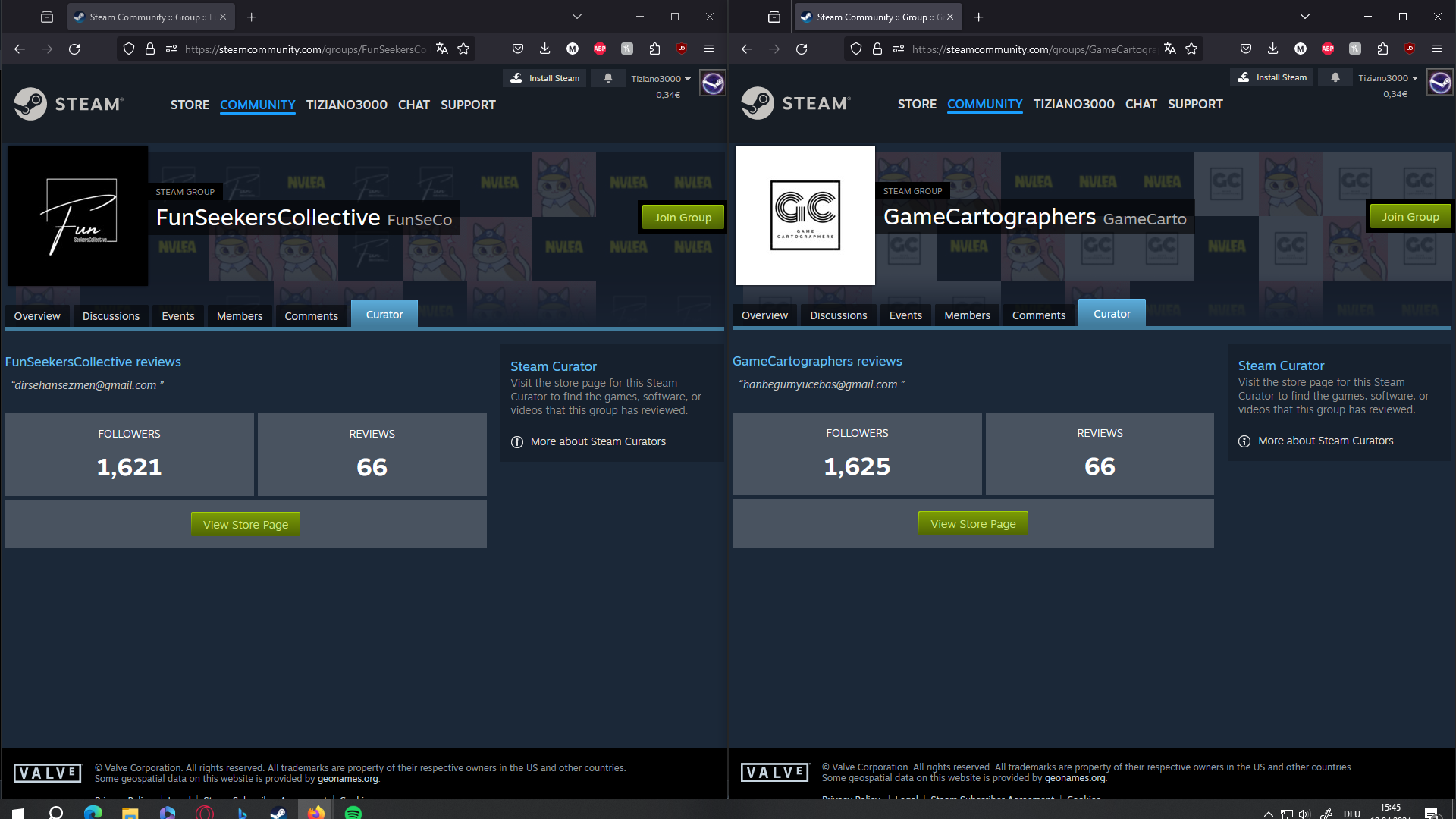Click the tracking protection shield icon

pos(128,49)
